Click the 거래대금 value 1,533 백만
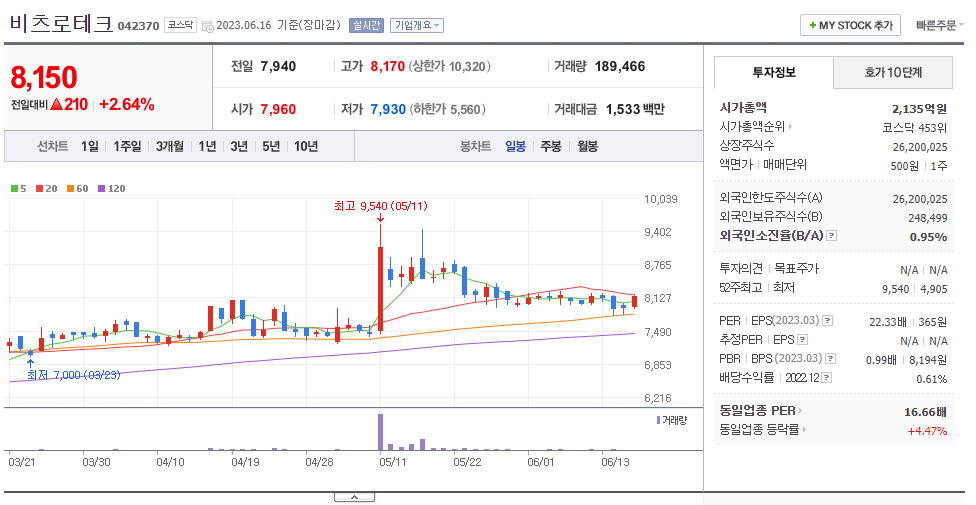Screen dimensions: 976x505 pos(635,110)
